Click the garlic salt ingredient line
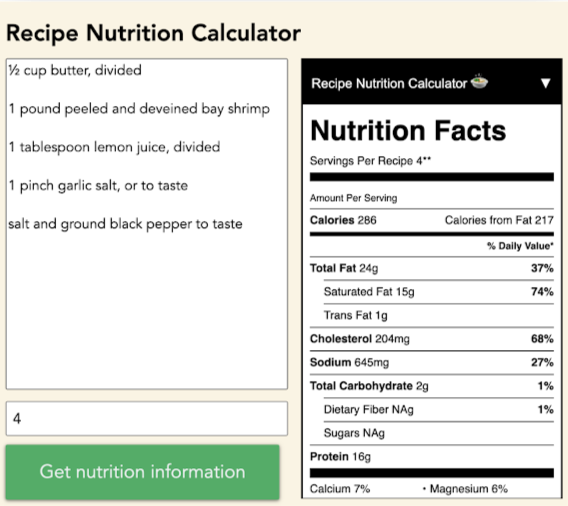Screen dimensions: 568x506 coord(98,185)
